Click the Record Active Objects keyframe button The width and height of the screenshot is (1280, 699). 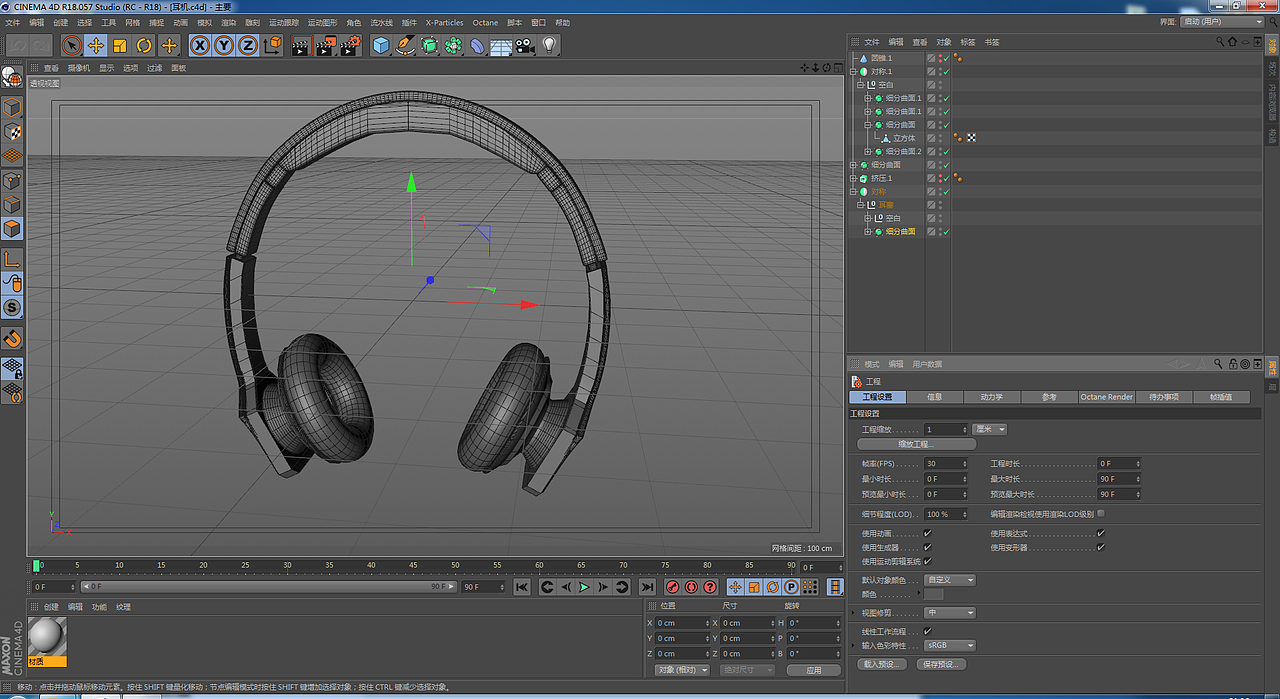point(673,587)
